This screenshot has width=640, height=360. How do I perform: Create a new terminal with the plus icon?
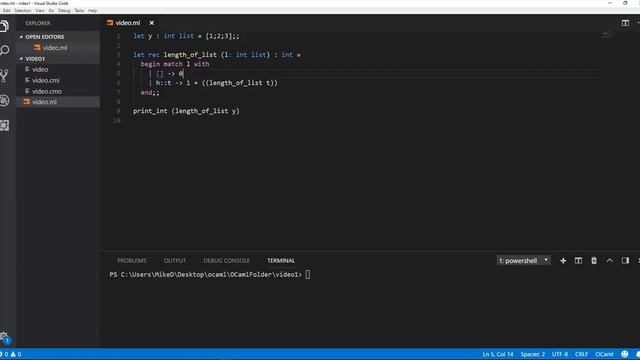point(563,260)
